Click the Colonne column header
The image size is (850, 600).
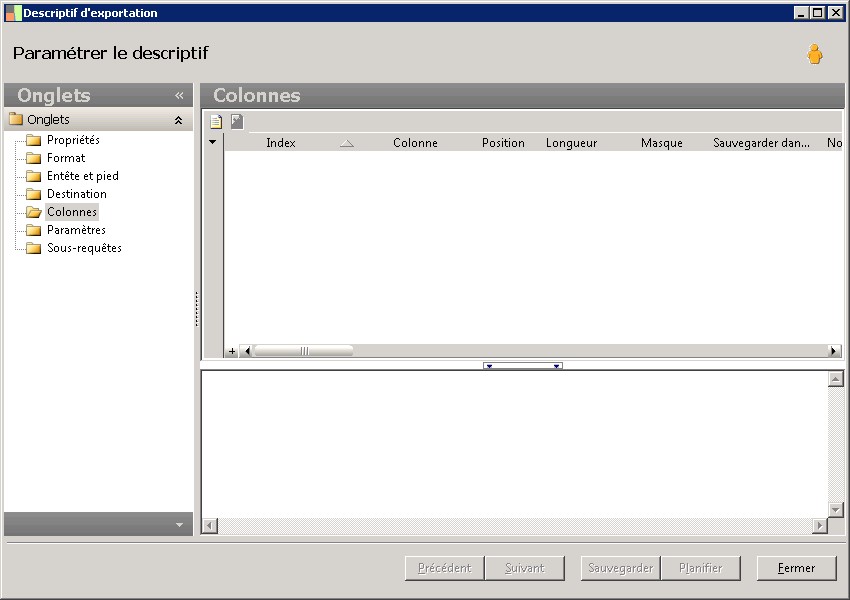click(415, 143)
